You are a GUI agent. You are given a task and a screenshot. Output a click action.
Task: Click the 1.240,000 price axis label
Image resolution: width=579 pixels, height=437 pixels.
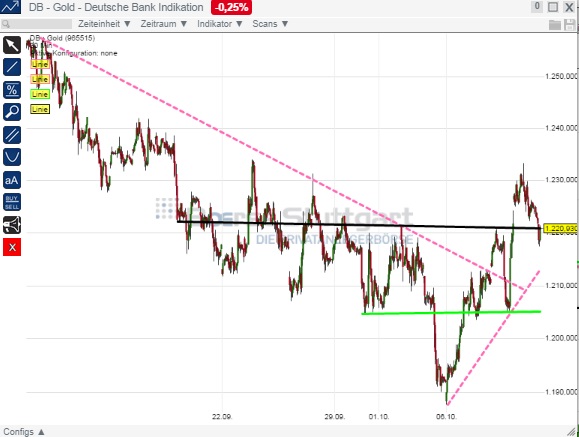click(x=561, y=128)
